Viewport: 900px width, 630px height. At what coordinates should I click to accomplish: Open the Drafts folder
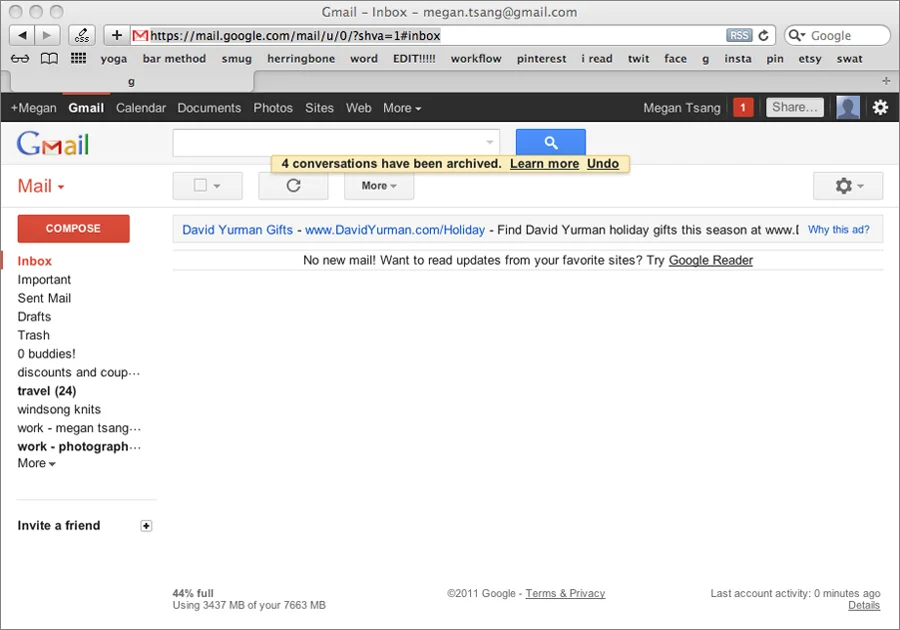click(34, 317)
